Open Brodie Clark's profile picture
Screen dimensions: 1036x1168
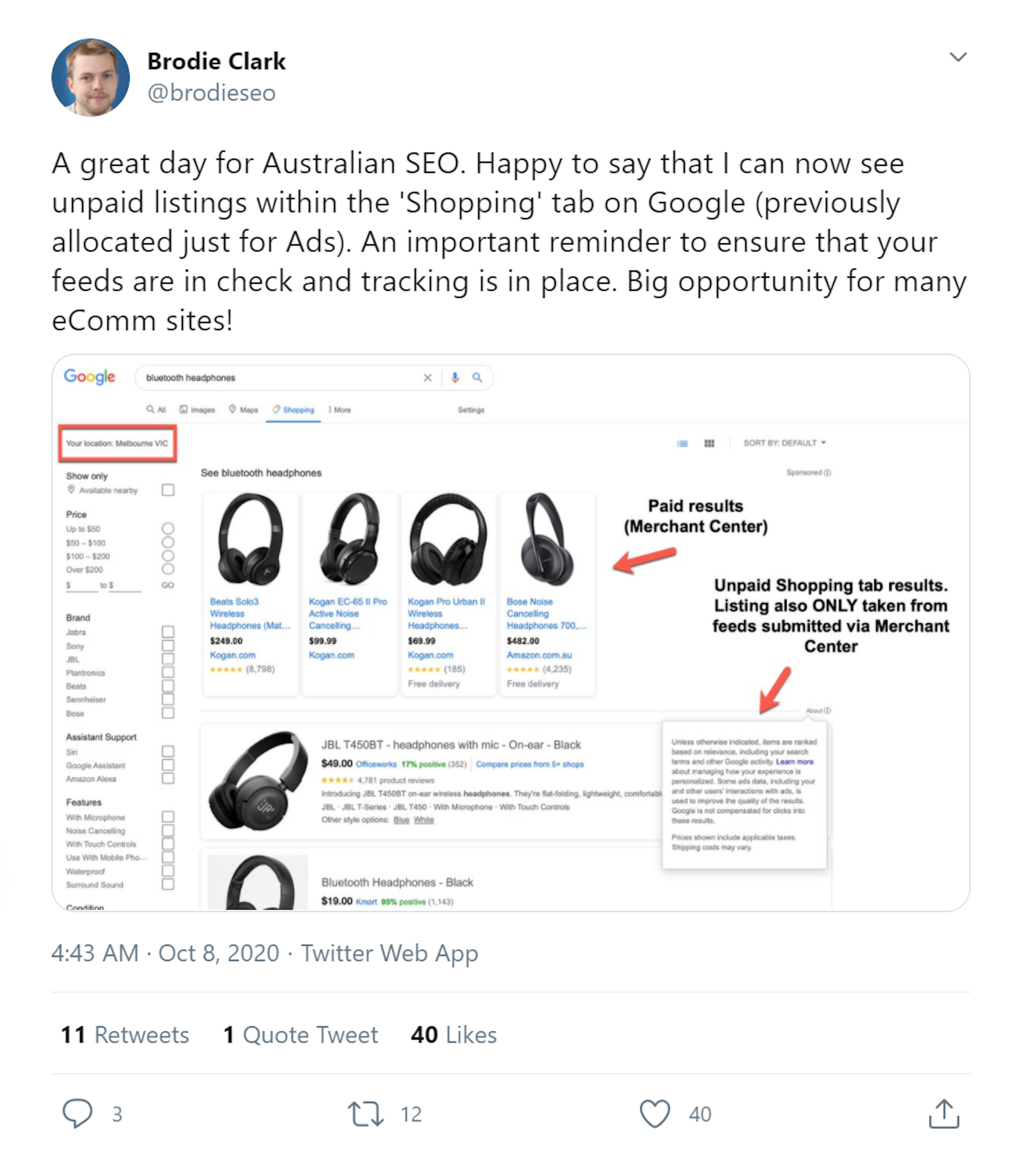click(x=91, y=78)
